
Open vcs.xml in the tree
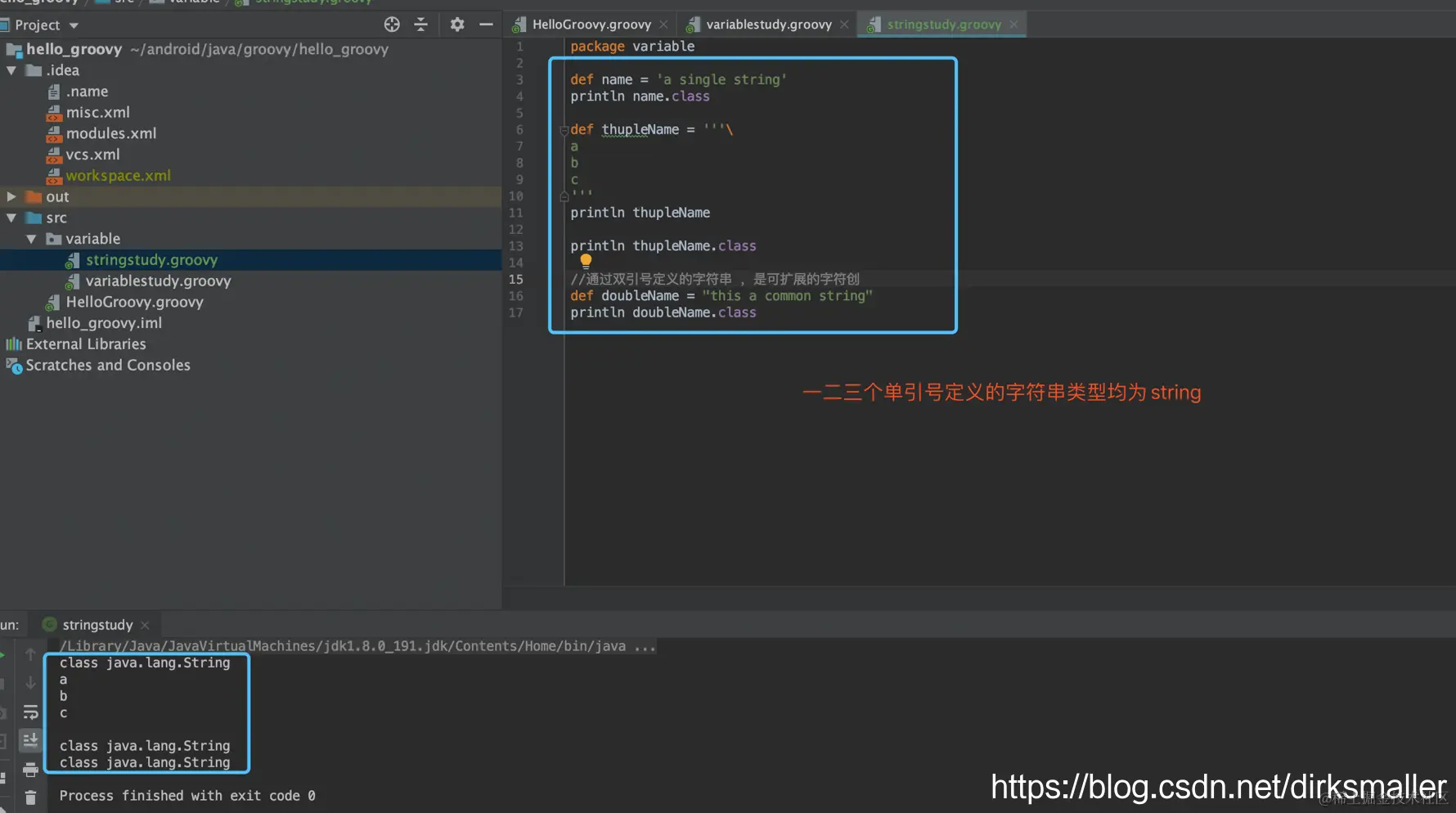tap(92, 155)
